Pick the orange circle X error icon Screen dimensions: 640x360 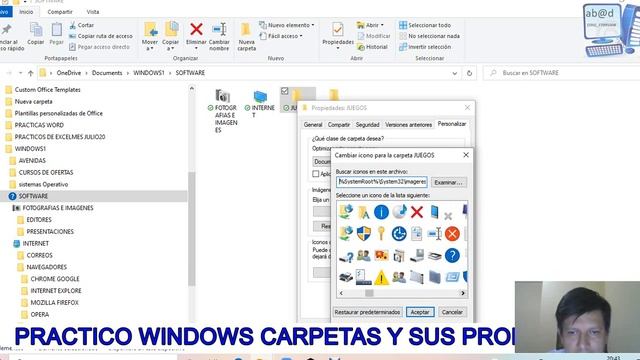click(x=452, y=234)
